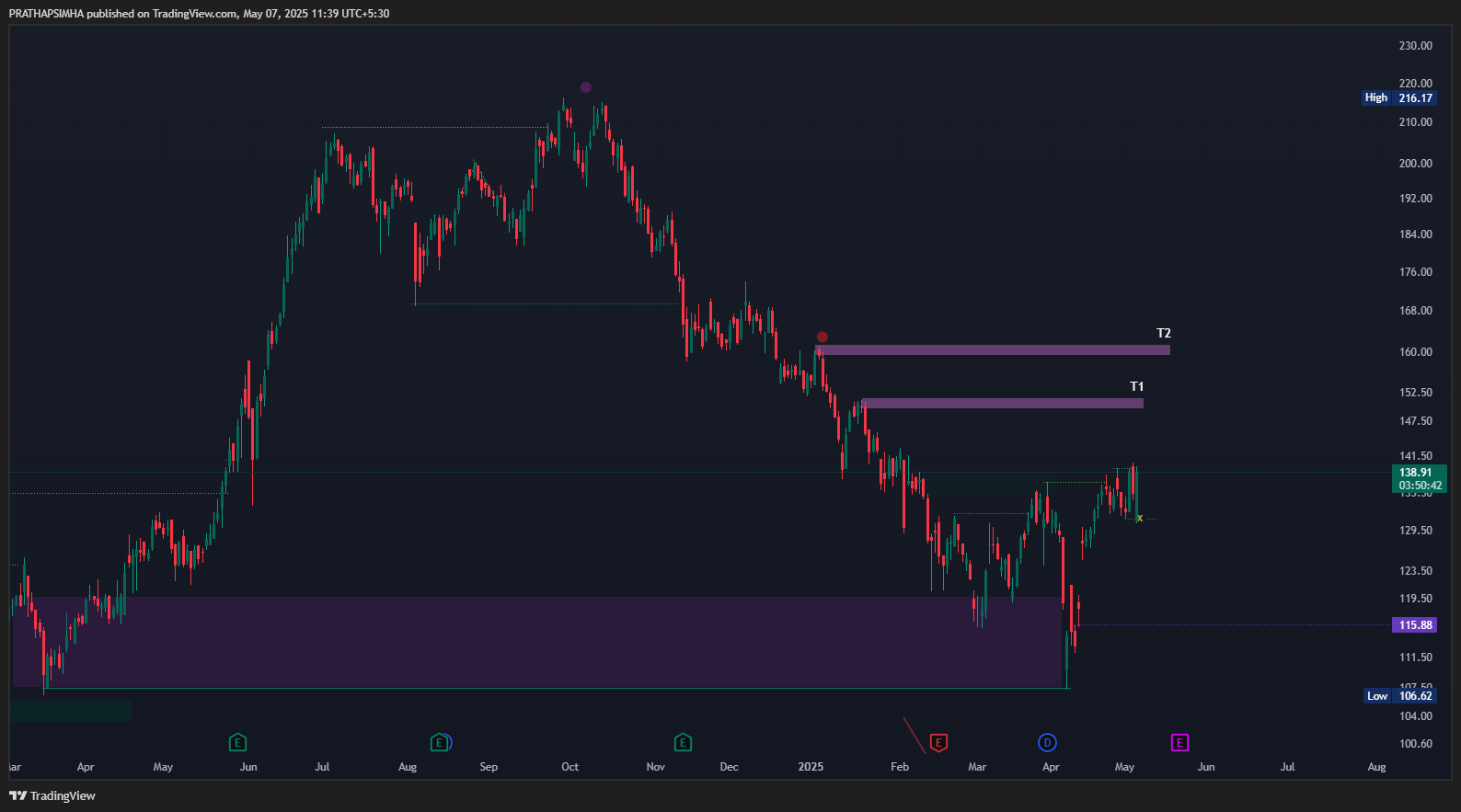Viewport: 1461px width, 812px height.
Task: Select the red dot above the T2 zone
Action: (x=823, y=337)
